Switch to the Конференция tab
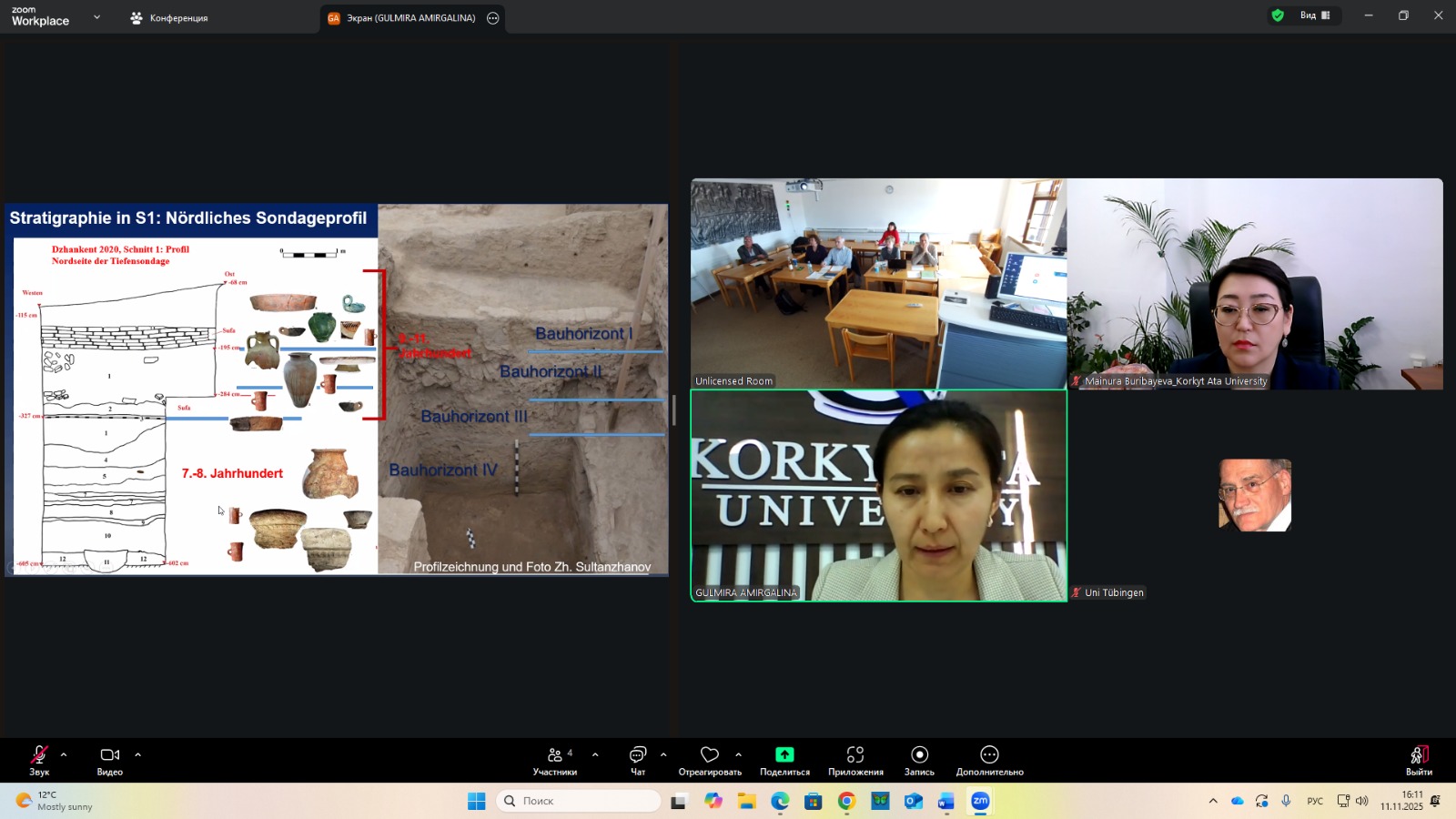Screen dimensions: 1456x819 (x=170, y=18)
